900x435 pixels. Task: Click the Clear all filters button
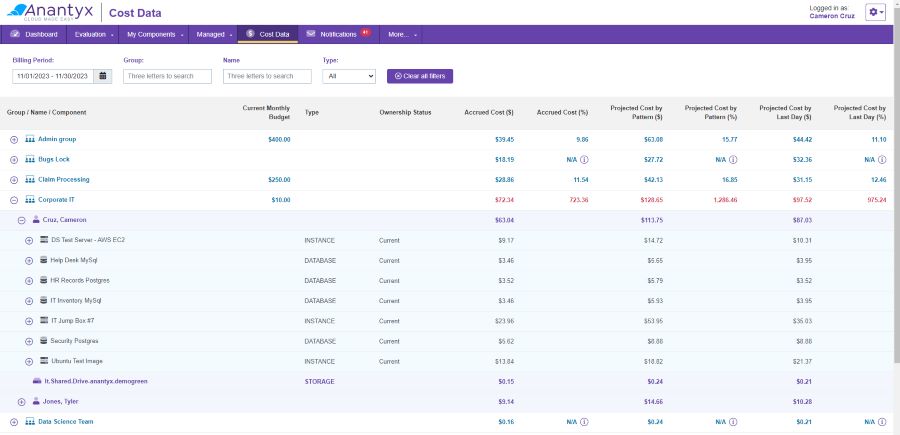[420, 76]
